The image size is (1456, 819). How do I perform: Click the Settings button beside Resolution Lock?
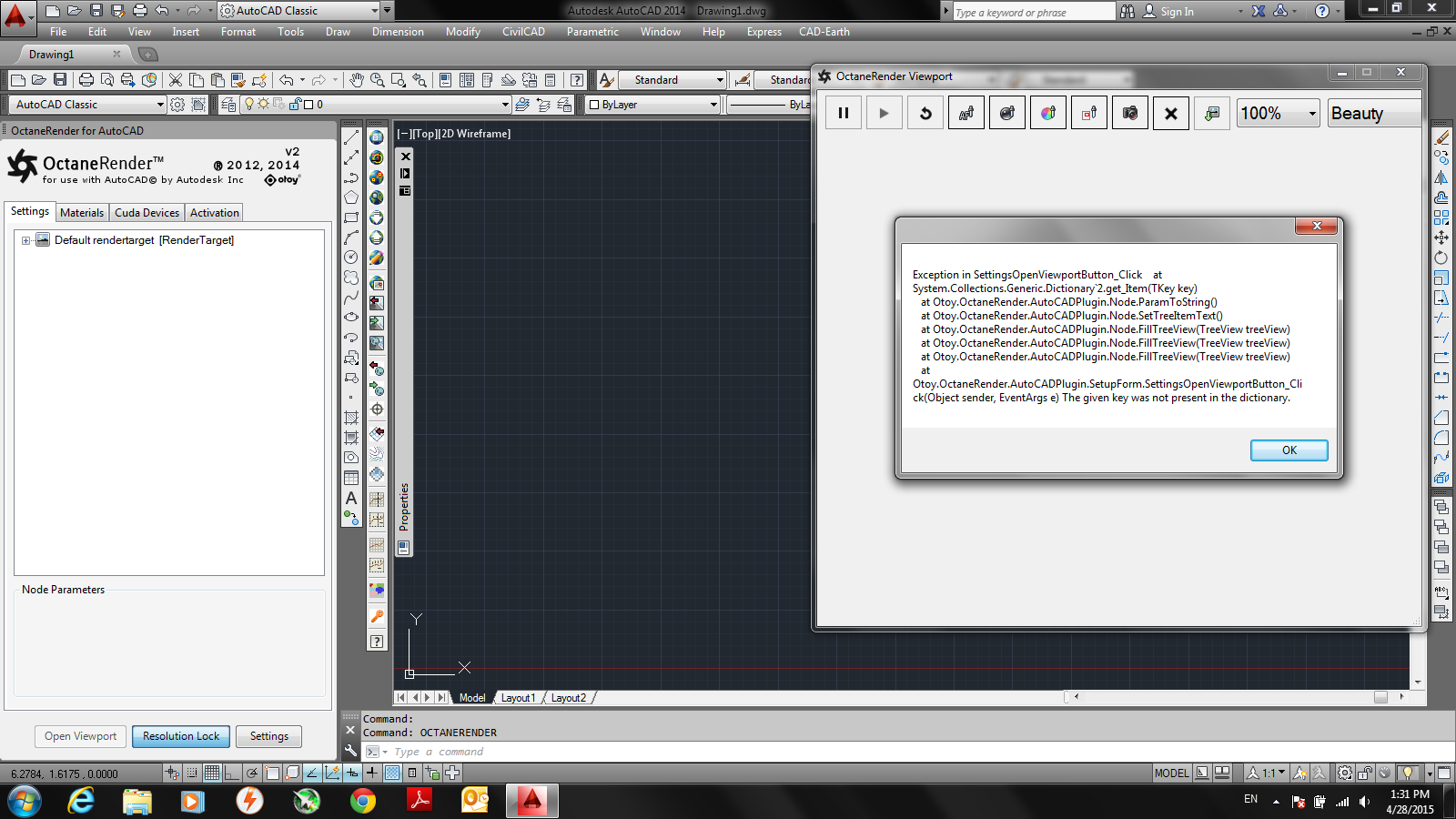269,736
